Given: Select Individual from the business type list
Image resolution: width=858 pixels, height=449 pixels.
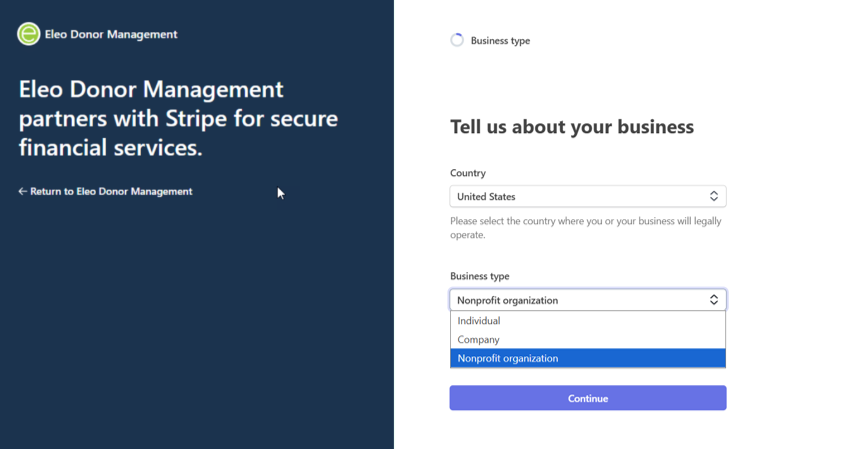Looking at the screenshot, I should click(588, 320).
